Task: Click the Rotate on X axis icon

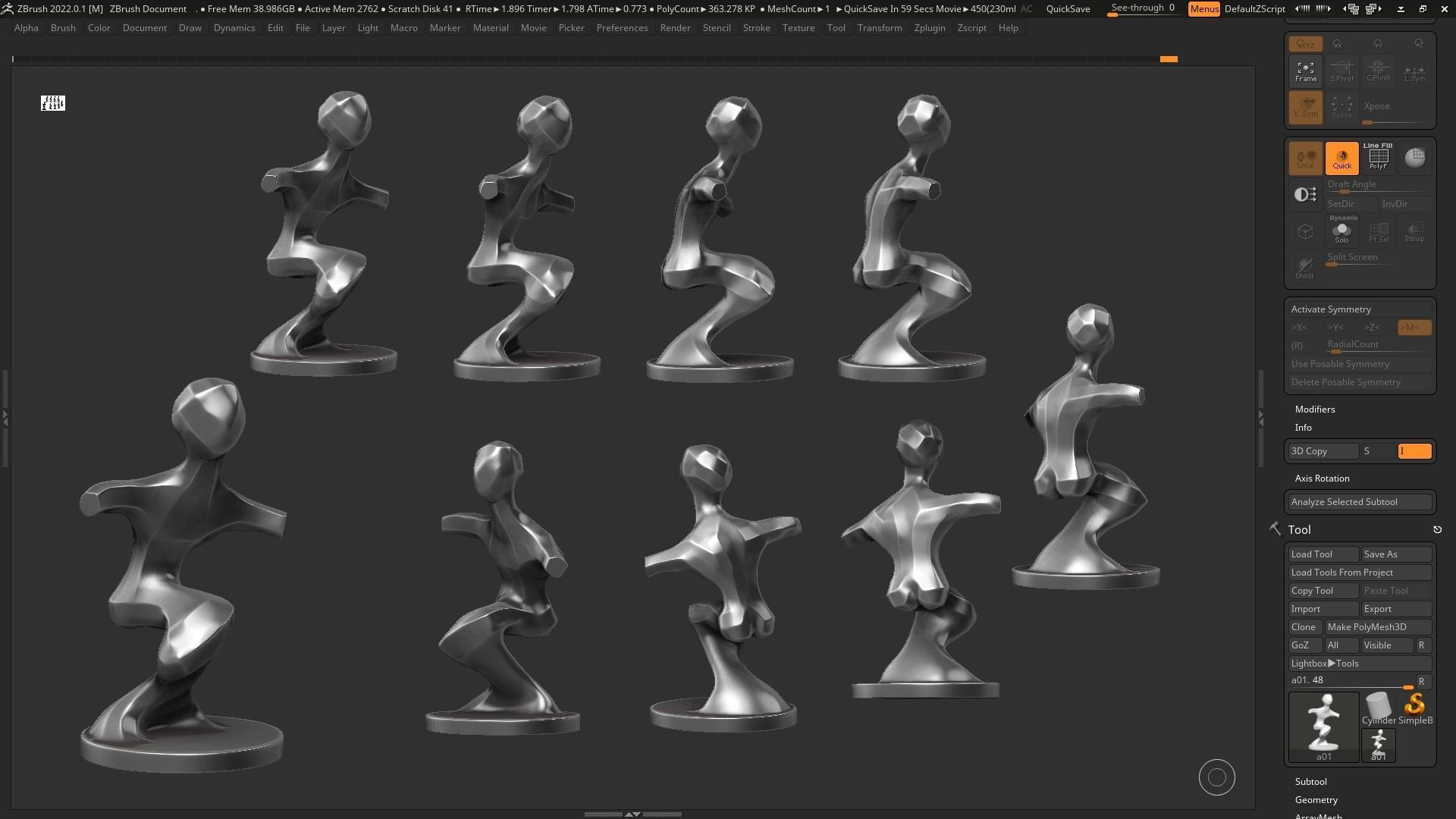Action: pyautogui.click(x=1337, y=44)
